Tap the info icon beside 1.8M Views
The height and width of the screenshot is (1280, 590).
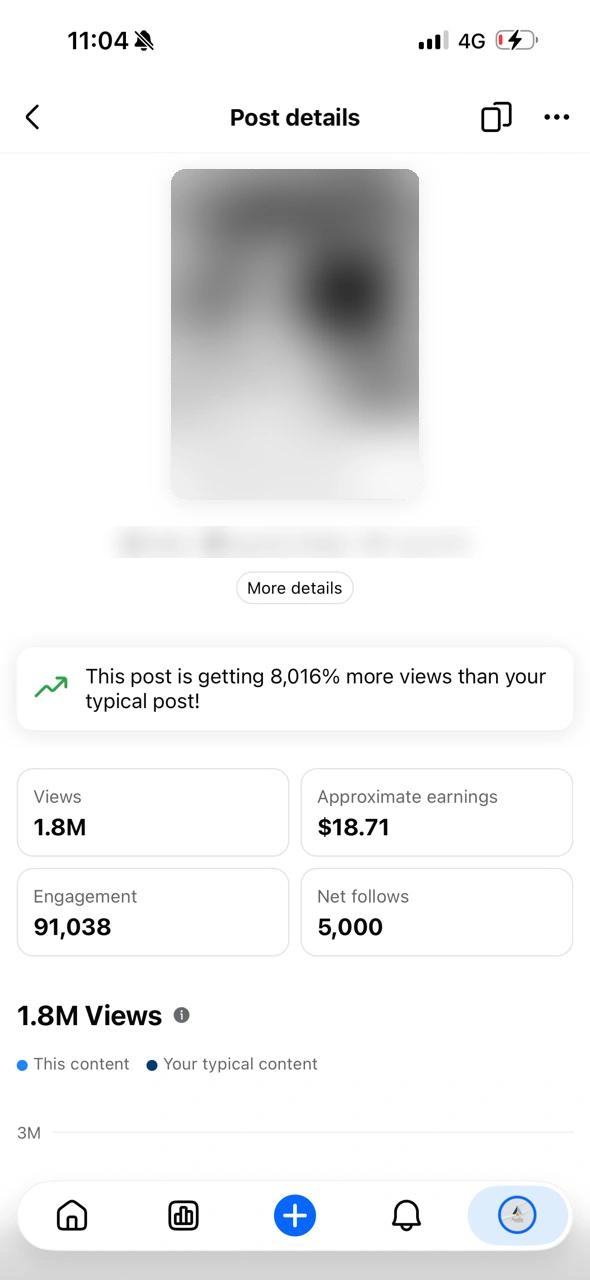tap(181, 1015)
